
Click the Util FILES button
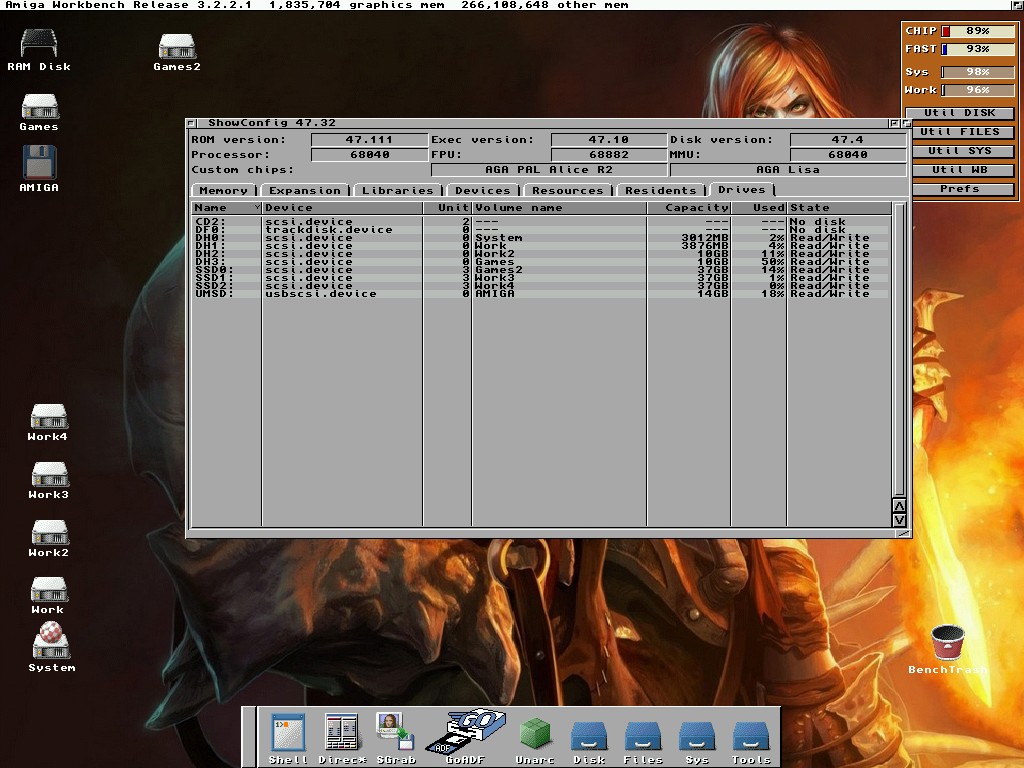(x=960, y=132)
